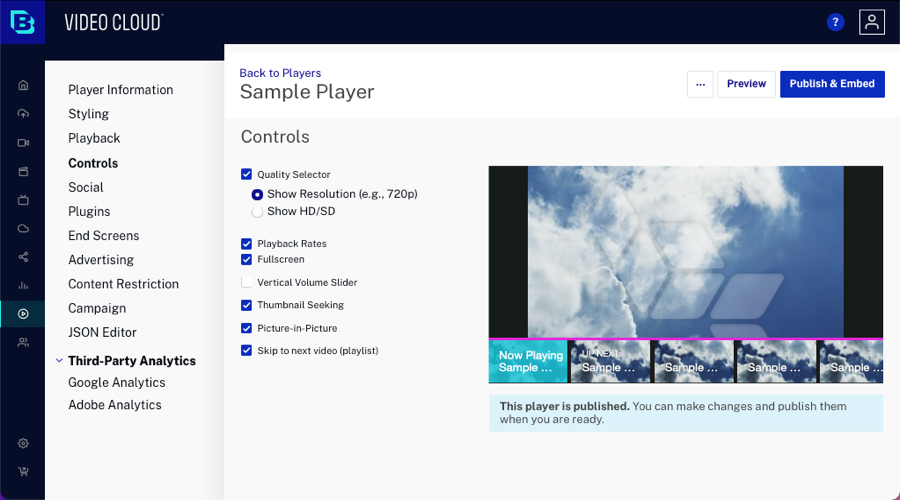Viewport: 900px width, 500px height.
Task: Uncheck the Quality Selector checkbox
Action: (x=247, y=174)
